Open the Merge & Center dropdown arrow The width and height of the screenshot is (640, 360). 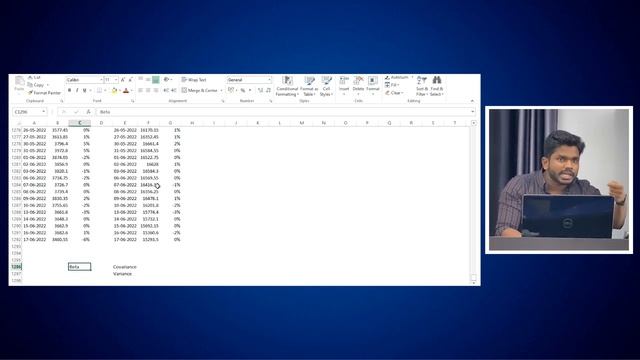tap(221, 90)
